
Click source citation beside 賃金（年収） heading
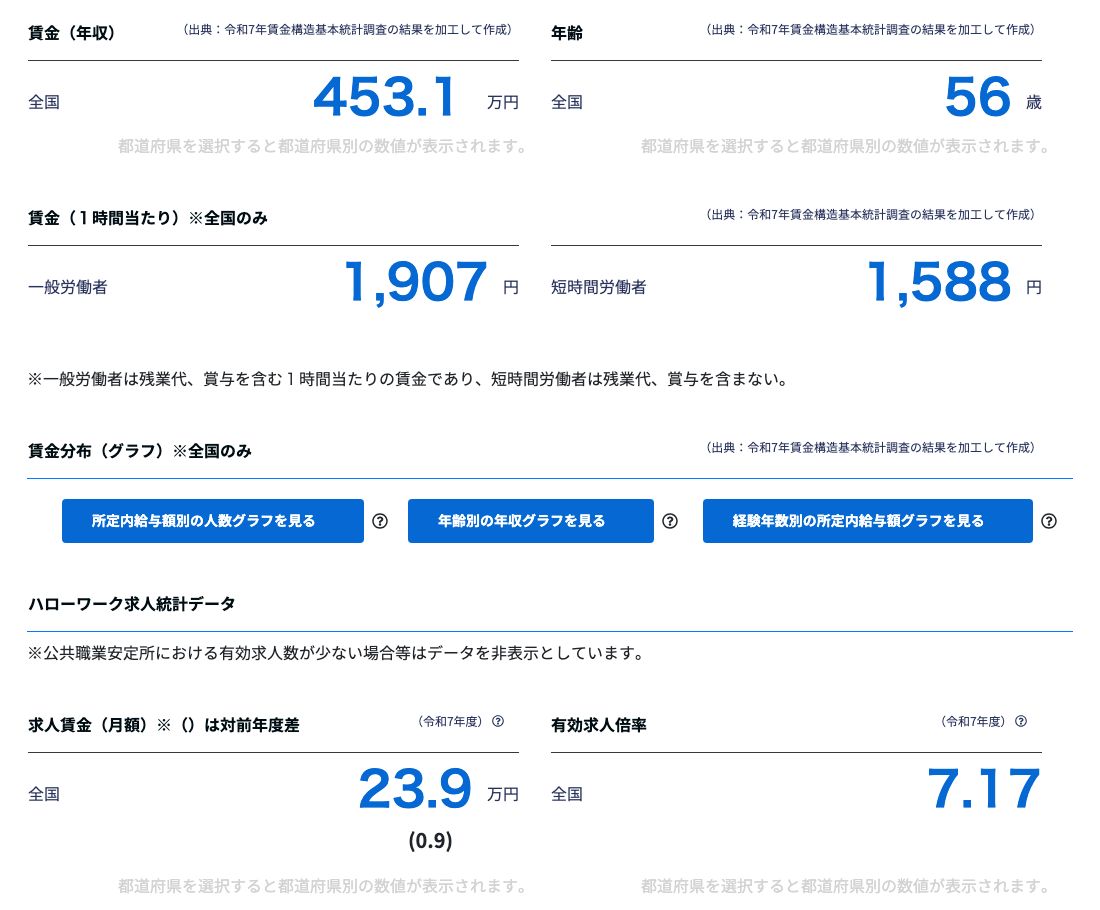tap(348, 29)
